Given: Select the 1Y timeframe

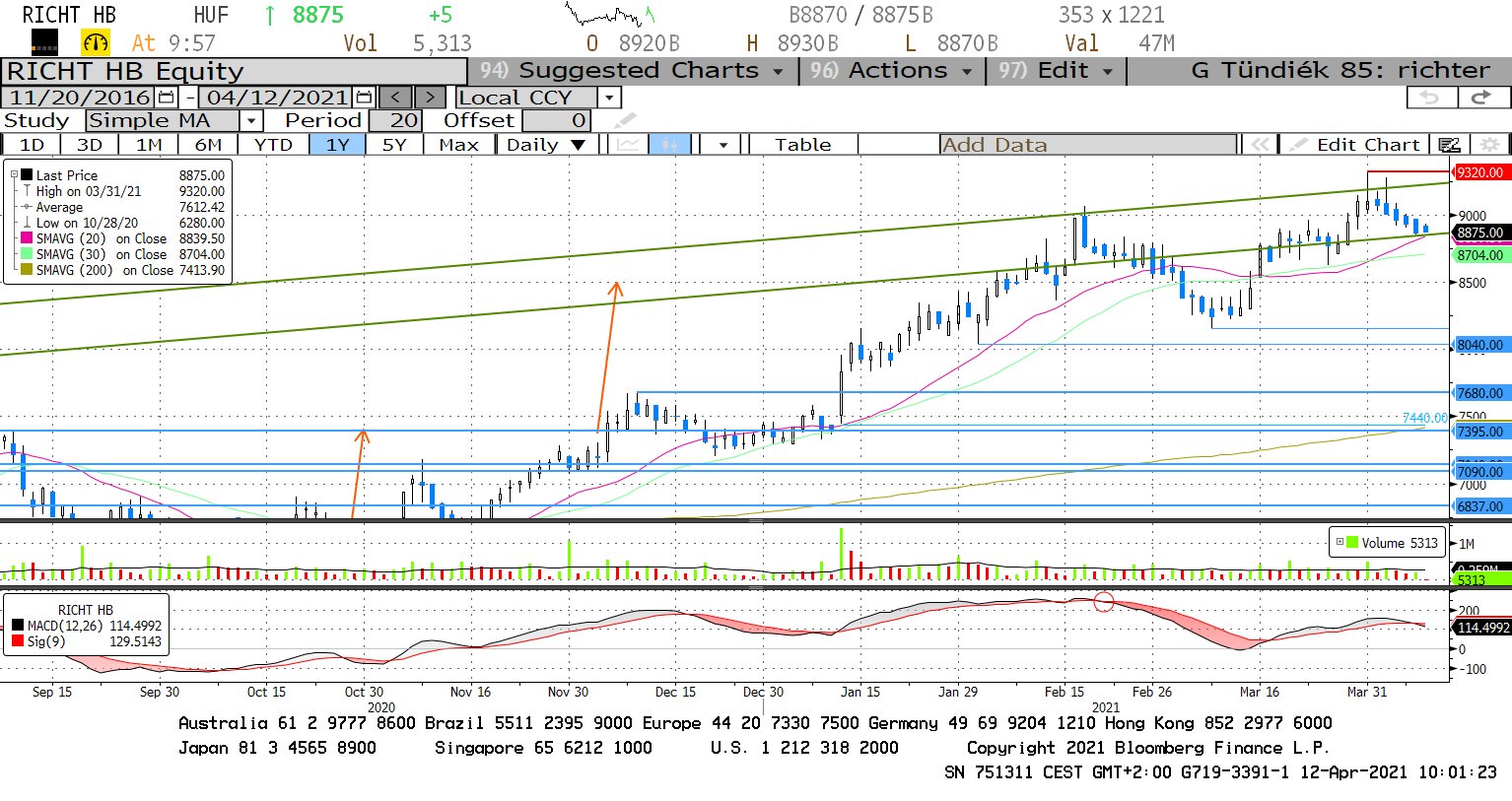Looking at the screenshot, I should point(337,145).
